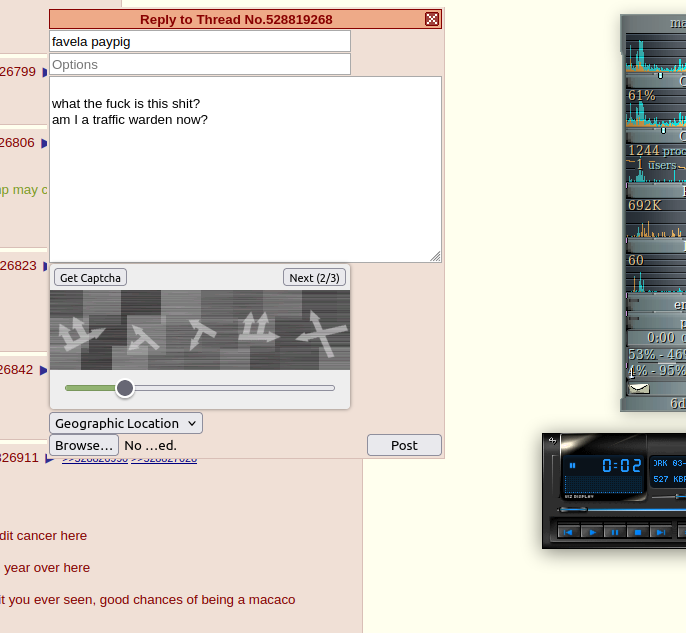This screenshot has width=686, height=633.
Task: Click post number ending in 26842
Action: pos(16,370)
